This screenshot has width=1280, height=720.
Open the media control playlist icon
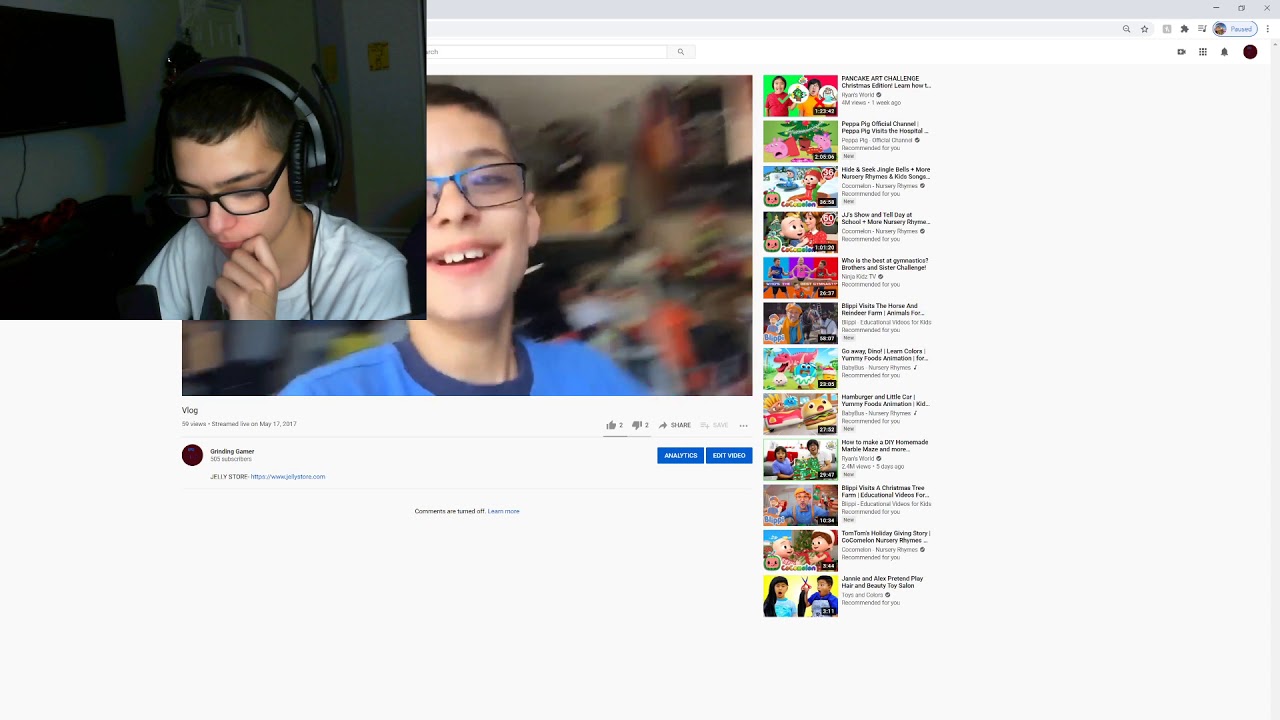point(1202,29)
